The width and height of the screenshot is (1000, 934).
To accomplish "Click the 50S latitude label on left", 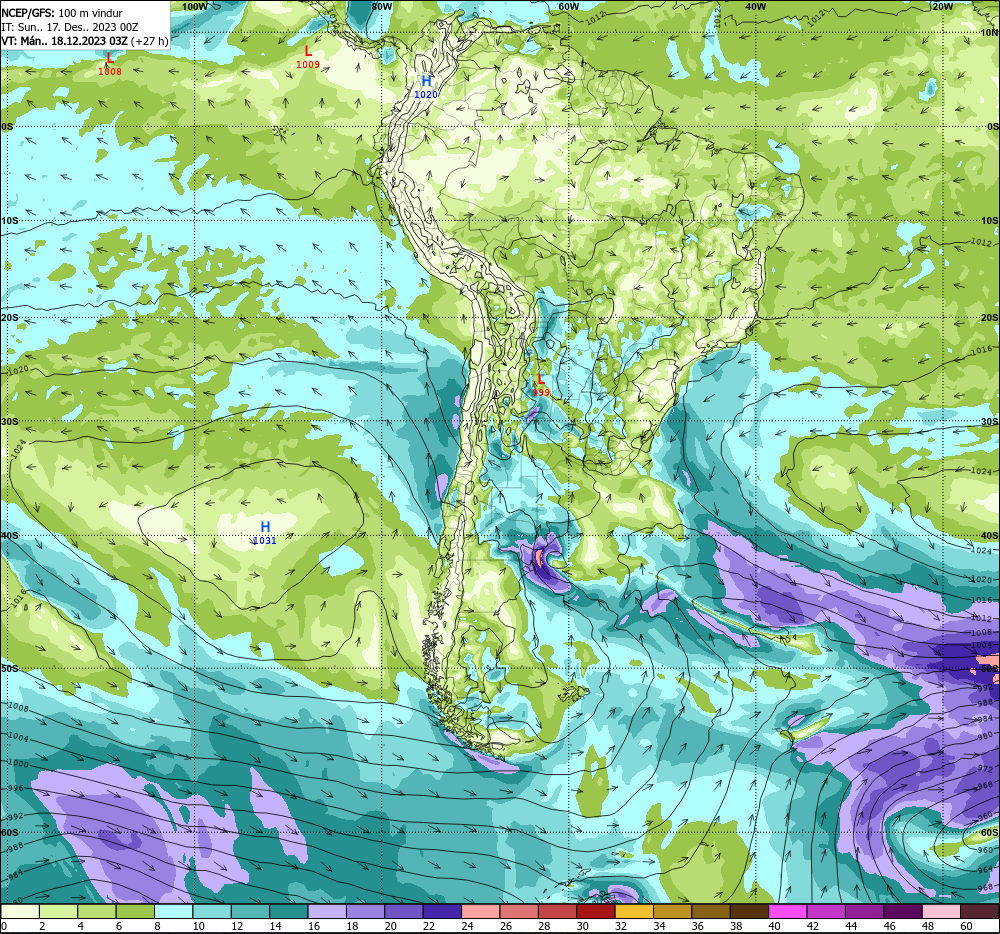I will [x=10, y=668].
